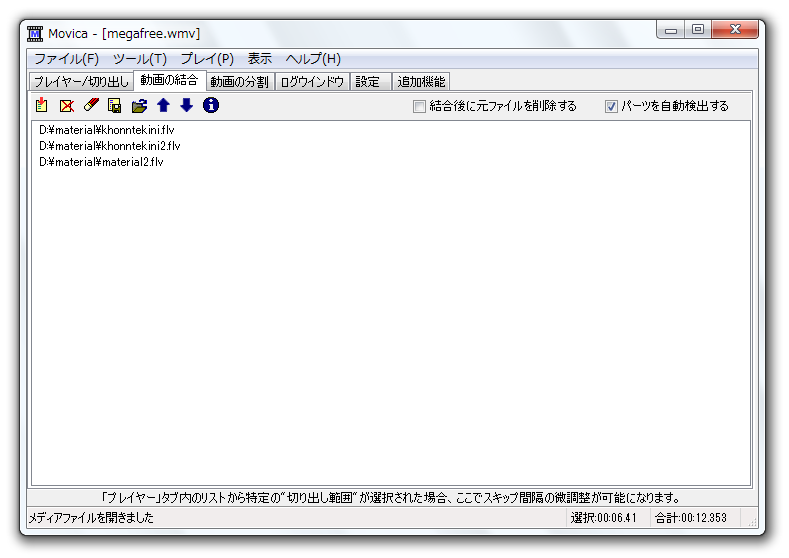This screenshot has height=558, width=789.
Task: Open the プレイ(P) menu
Action: pos(207,59)
